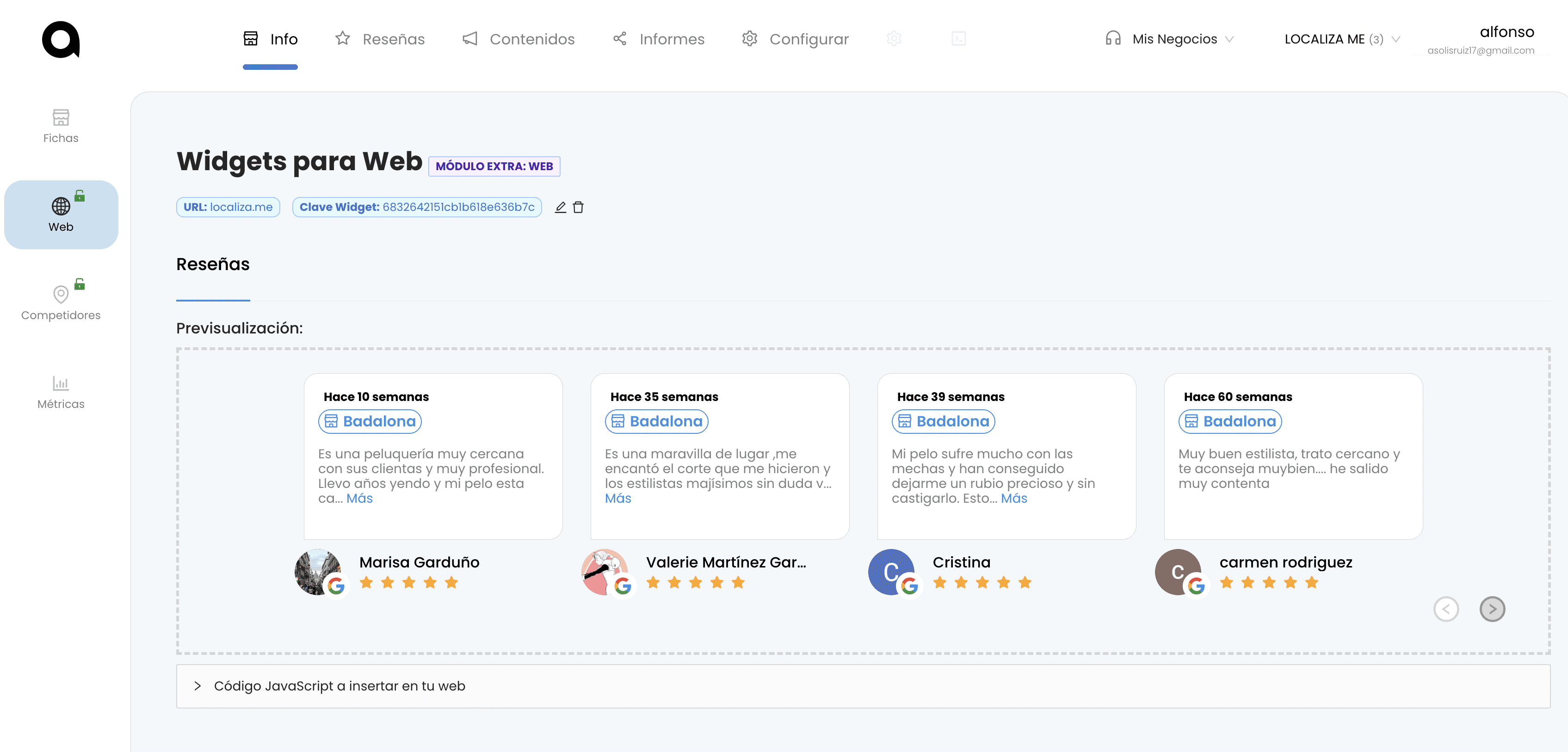
Task: Click Más in Marisa Garduño's review
Action: pyautogui.click(x=360, y=498)
